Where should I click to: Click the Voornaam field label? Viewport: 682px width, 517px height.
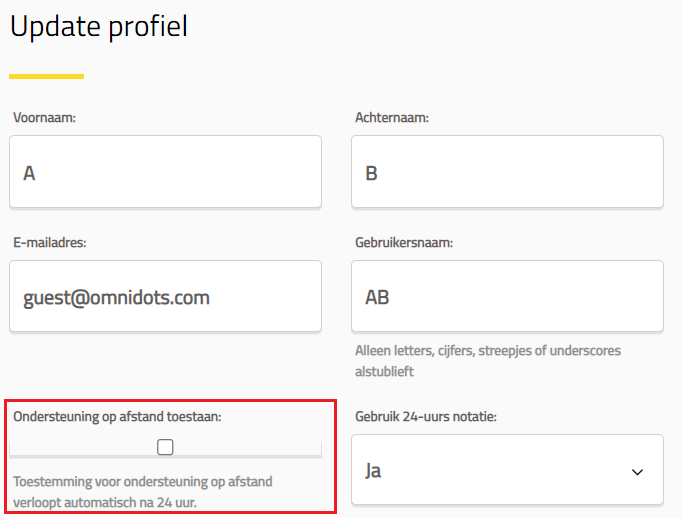(x=45, y=118)
